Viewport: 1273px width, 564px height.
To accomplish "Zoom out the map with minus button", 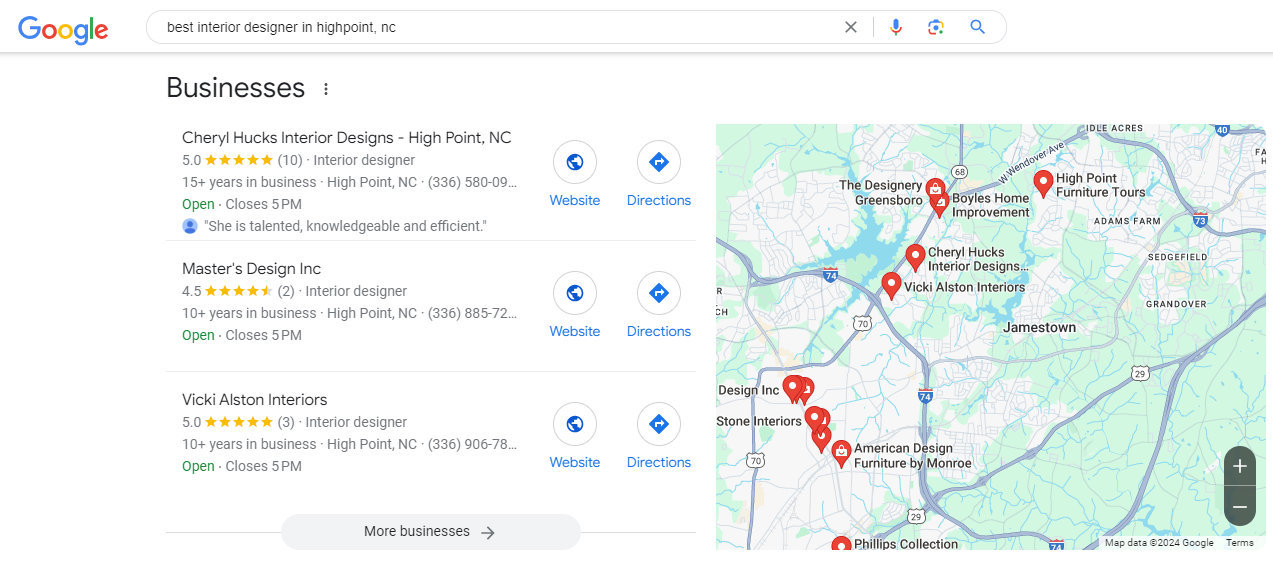I will 1240,507.
